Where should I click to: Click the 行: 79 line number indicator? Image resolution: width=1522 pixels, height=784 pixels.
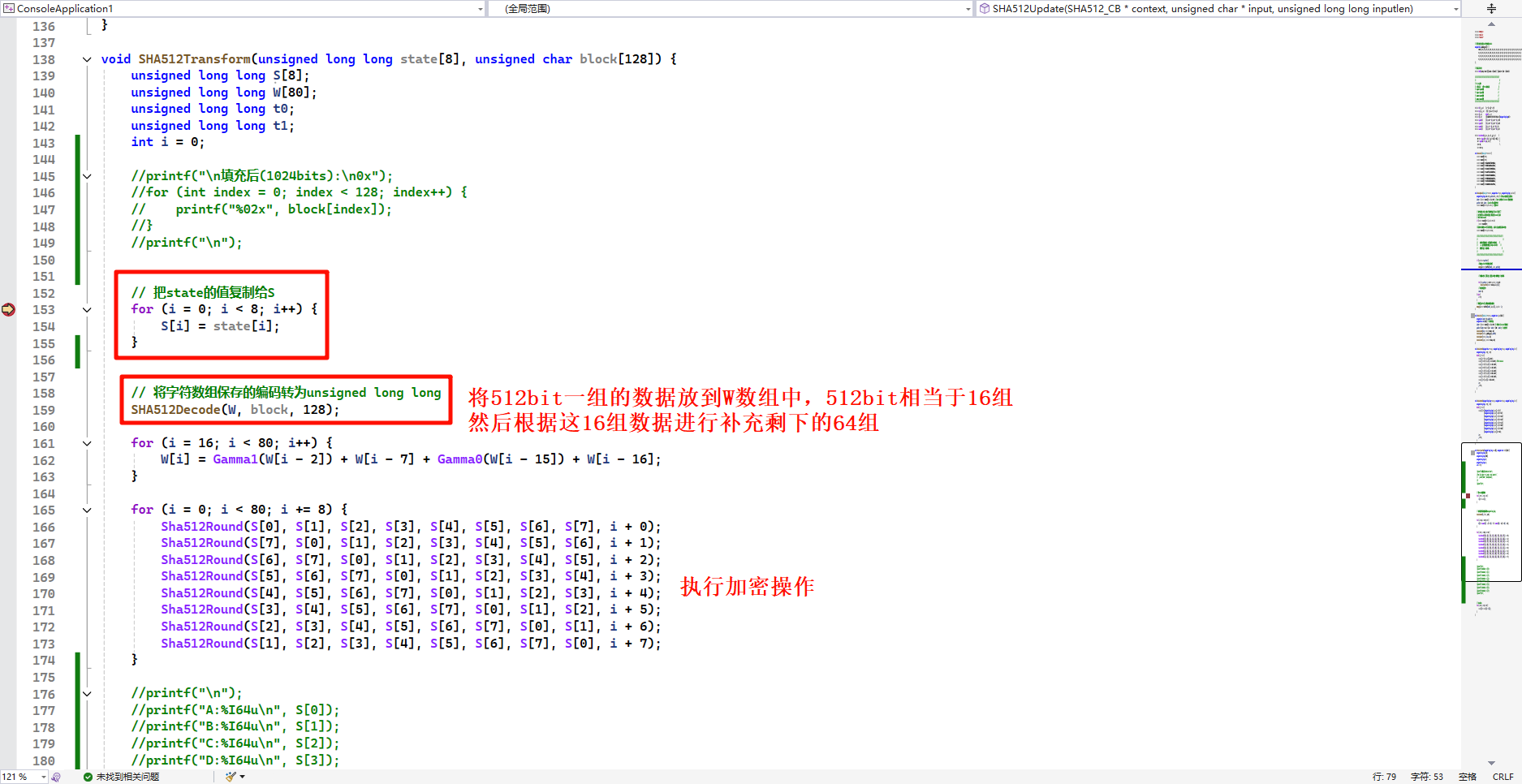click(x=1384, y=777)
